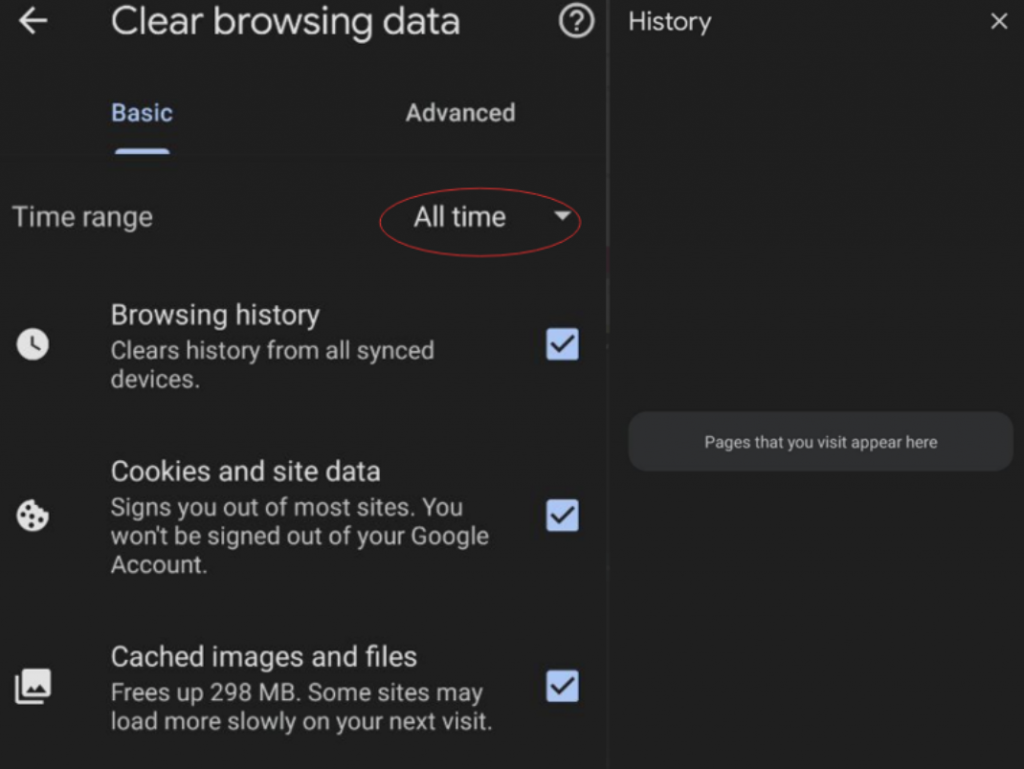This screenshot has height=769, width=1024.
Task: Click the small triangle arrow beside All time
Action: point(562,216)
